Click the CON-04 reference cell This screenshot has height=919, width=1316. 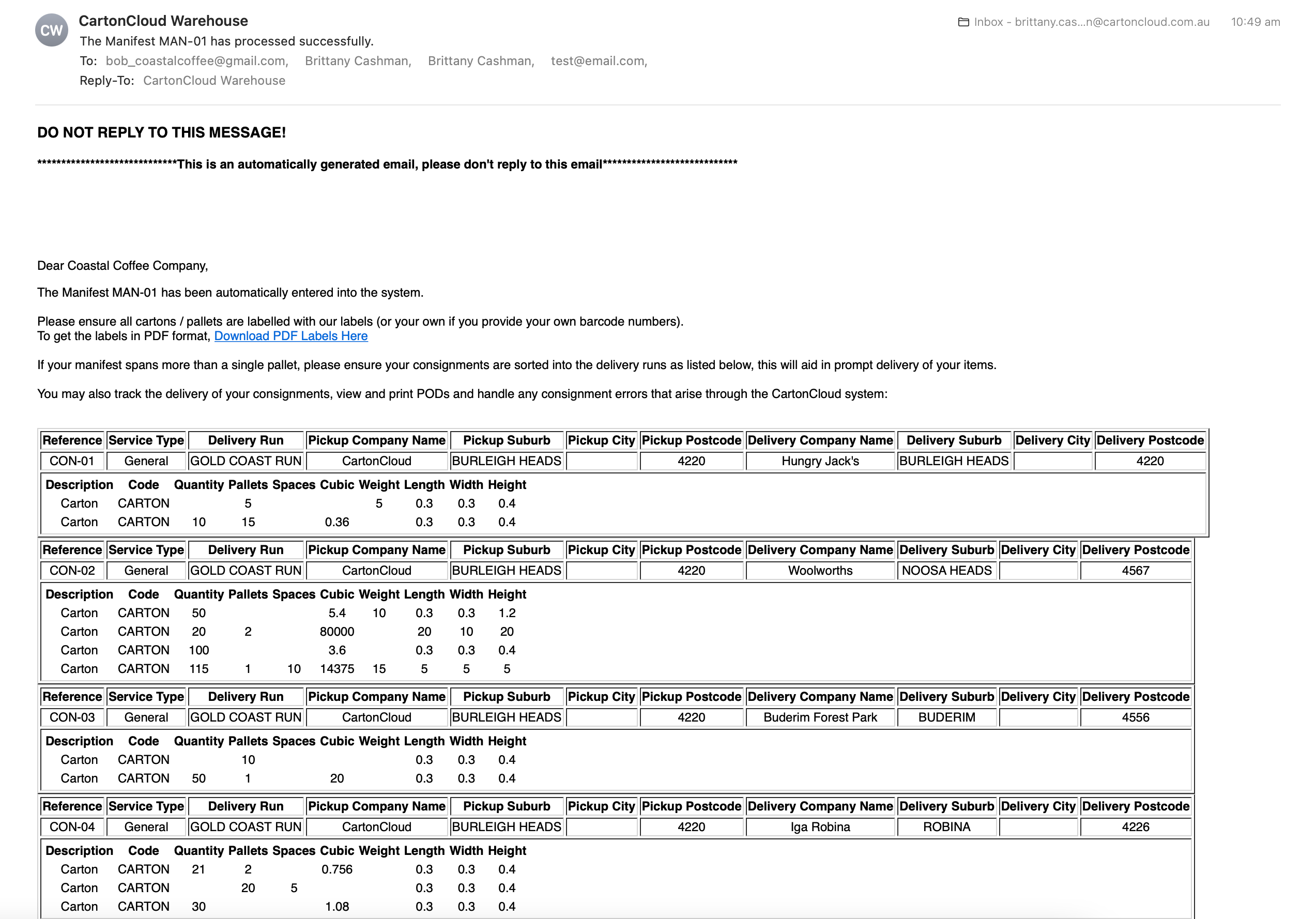click(72, 826)
